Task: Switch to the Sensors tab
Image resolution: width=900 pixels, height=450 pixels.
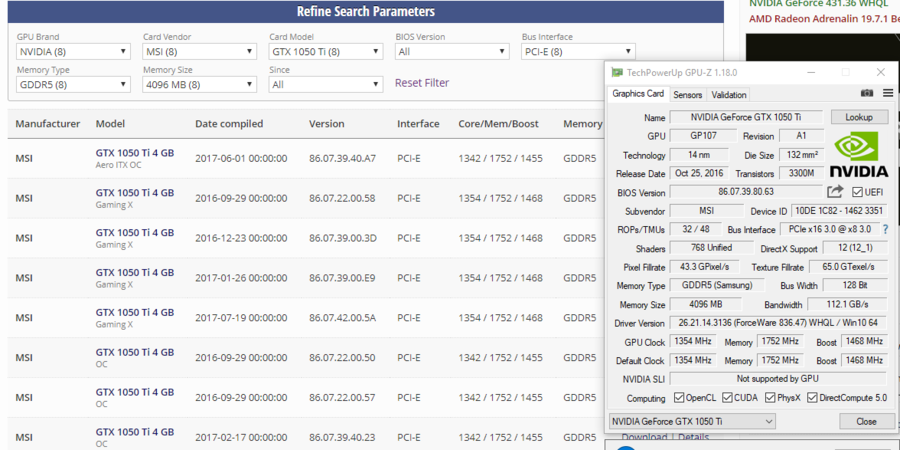Action: click(x=687, y=95)
